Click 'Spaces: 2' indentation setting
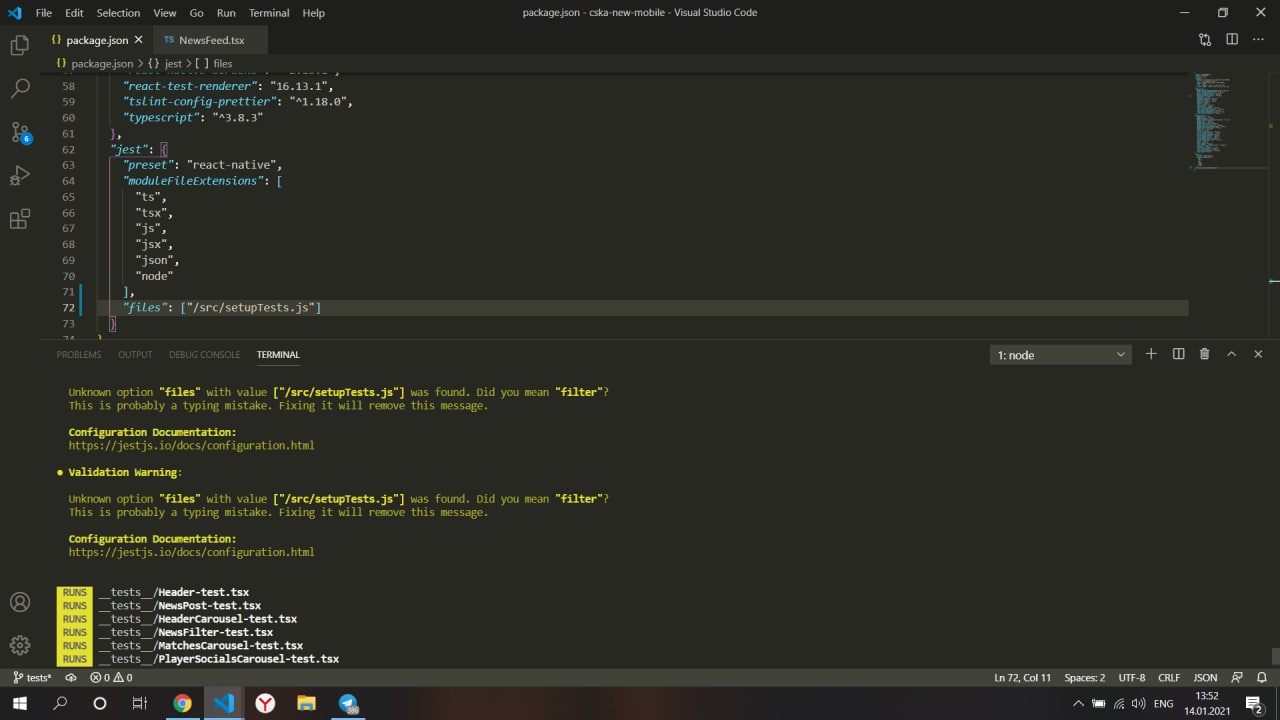This screenshot has height=720, width=1280. 1085,677
